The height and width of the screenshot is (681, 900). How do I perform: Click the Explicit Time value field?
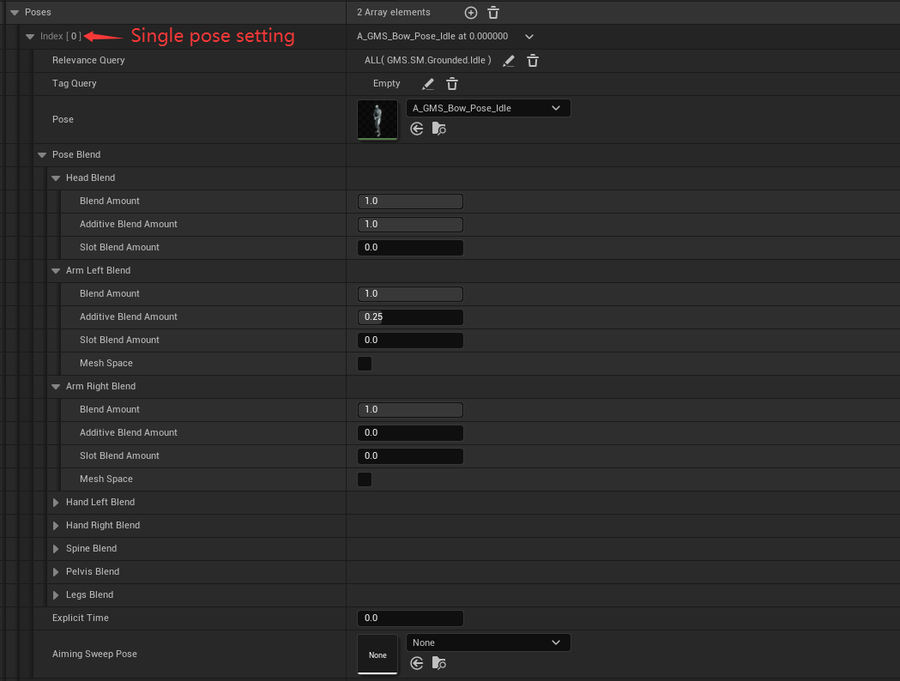(410, 618)
